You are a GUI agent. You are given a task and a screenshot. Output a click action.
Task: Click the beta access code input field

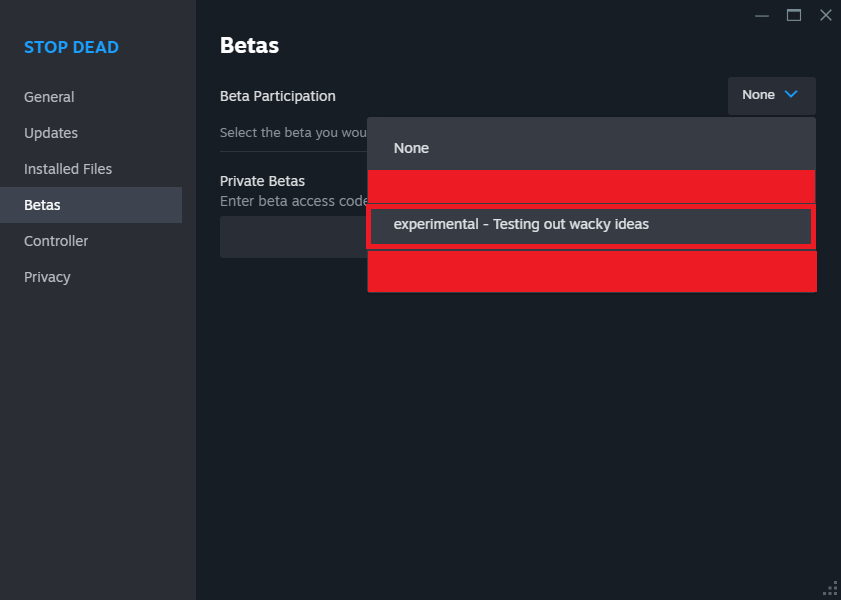coord(292,237)
